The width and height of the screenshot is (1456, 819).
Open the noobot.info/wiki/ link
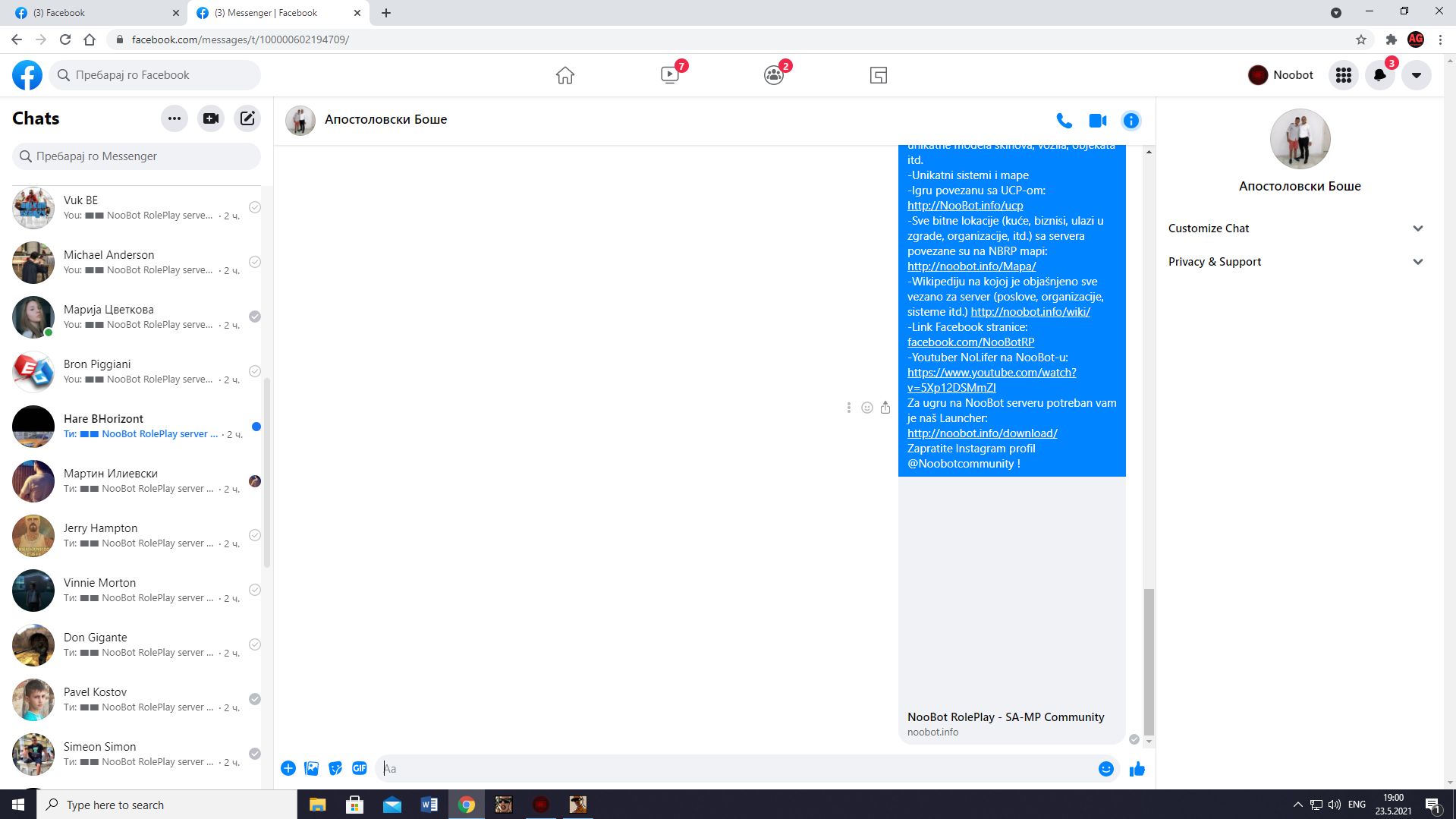(1030, 312)
